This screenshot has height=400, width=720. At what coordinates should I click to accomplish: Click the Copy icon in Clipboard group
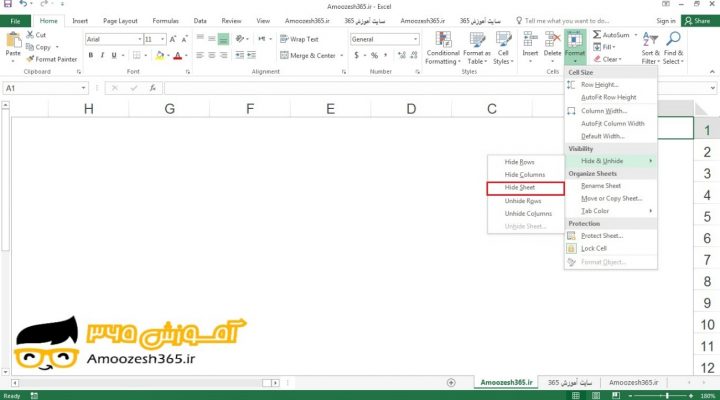30,47
